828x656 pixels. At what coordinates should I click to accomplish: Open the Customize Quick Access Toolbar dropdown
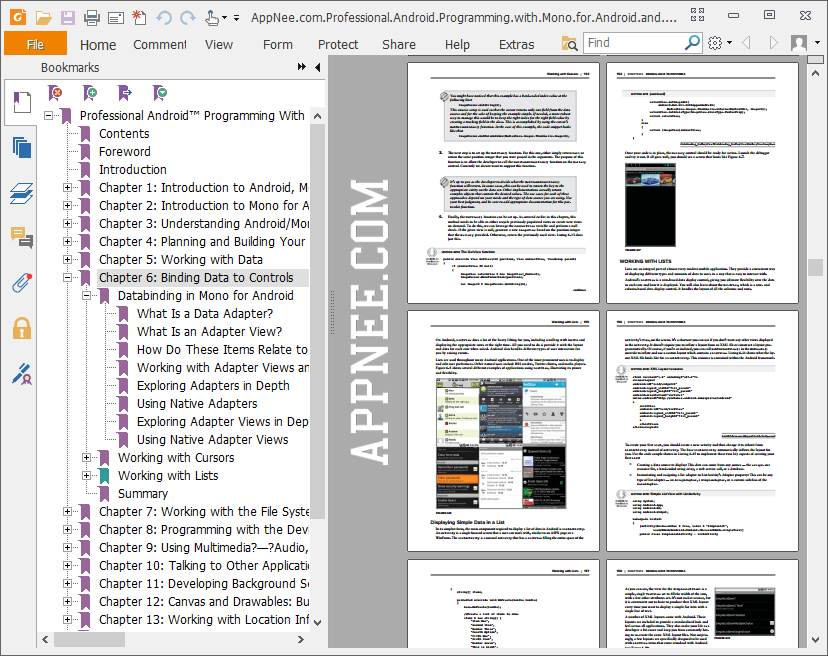(x=237, y=18)
